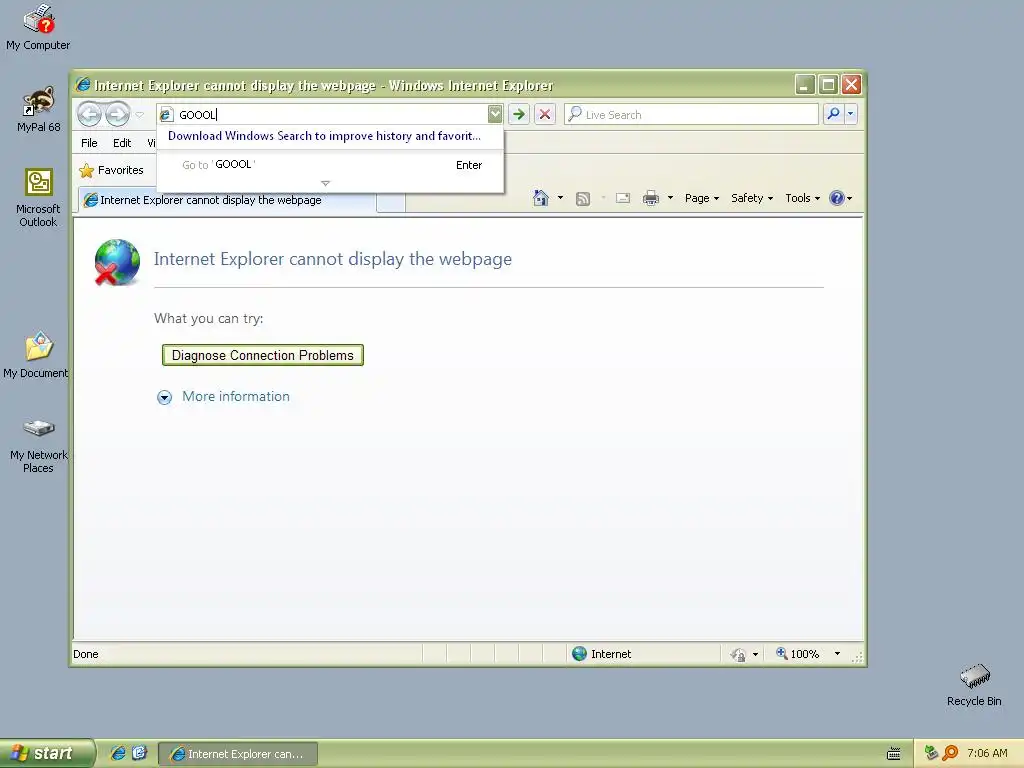Click the RSS Feeds icon
1024x768 pixels.
point(583,199)
